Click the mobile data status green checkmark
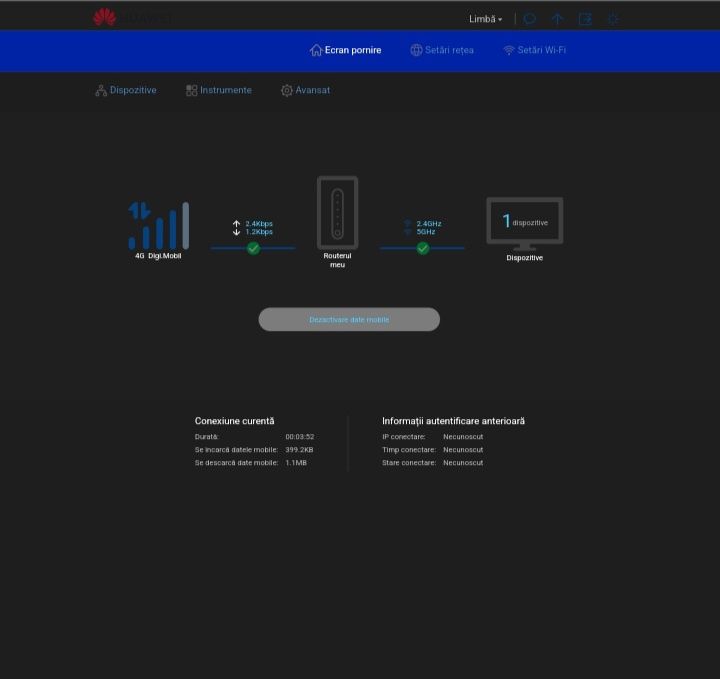 coord(253,248)
